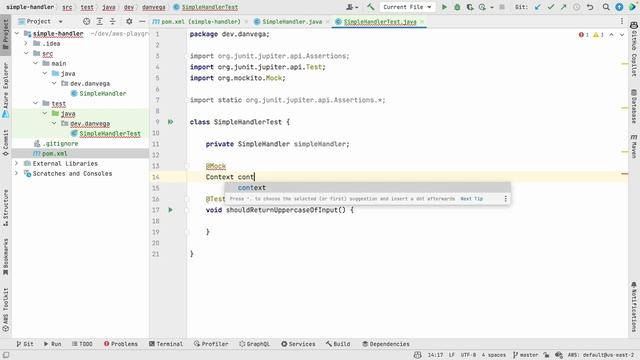Screen dimensions: 640x360
Task: Open the GraphQL tool window
Action: pos(254,344)
